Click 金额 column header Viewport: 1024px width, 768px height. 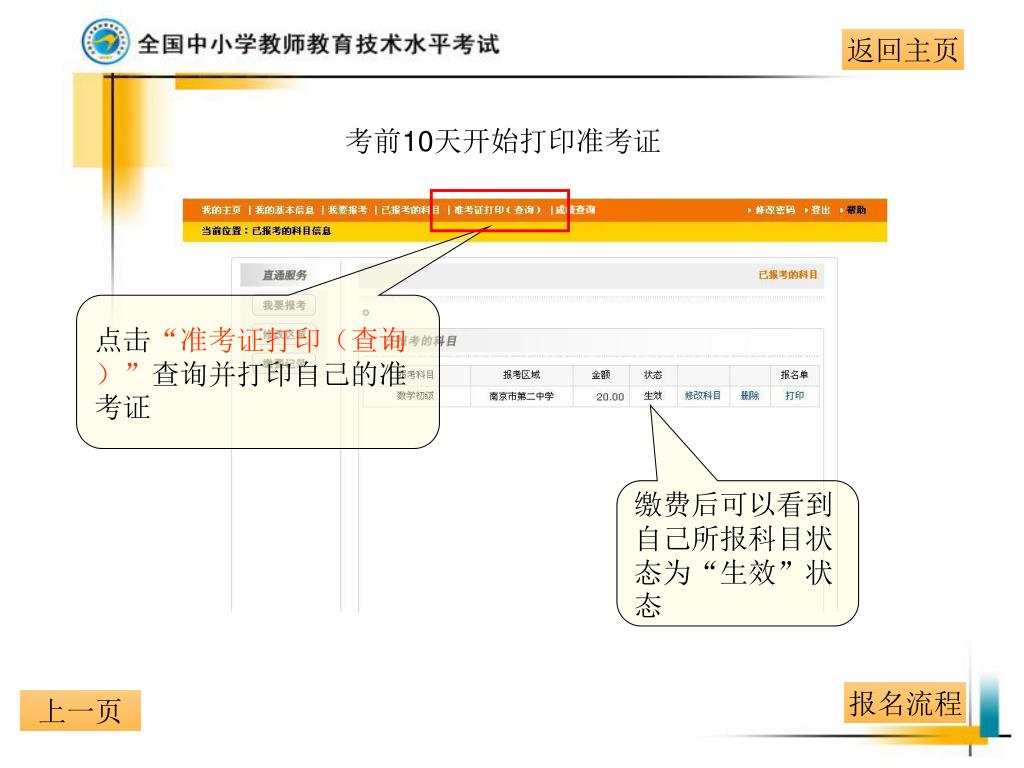tap(601, 375)
